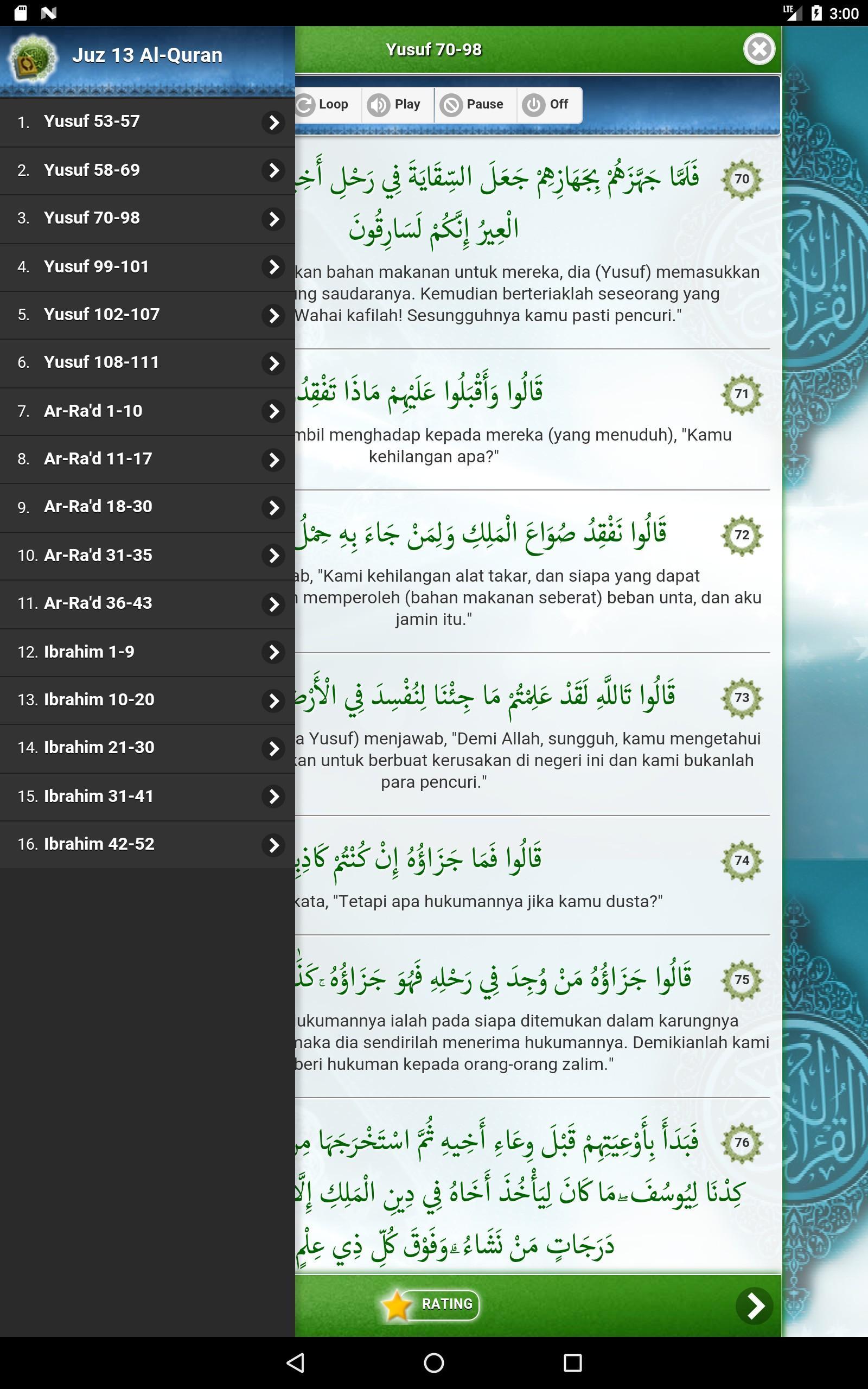
Task: Click the arrow beside Ar-Ra'd 1-10
Action: coord(274,411)
